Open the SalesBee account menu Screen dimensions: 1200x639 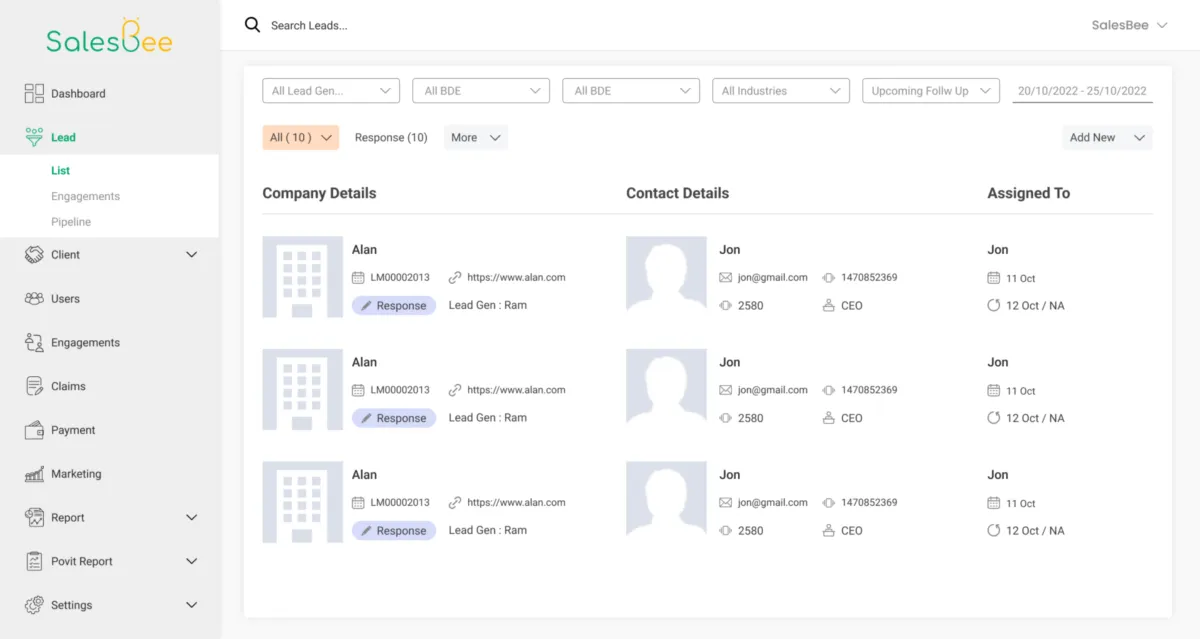[x=1129, y=25]
